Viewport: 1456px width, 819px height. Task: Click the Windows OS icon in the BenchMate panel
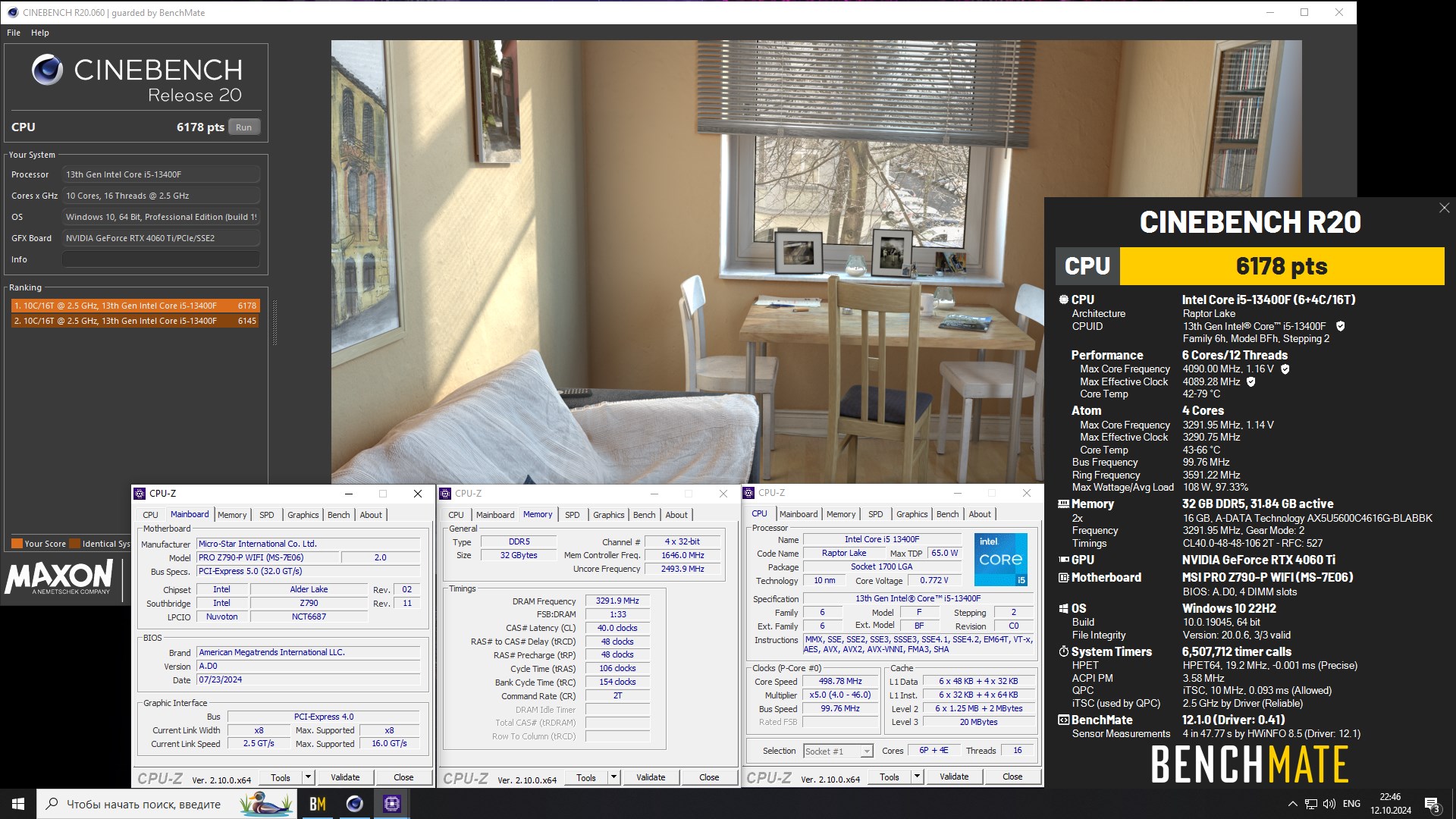tap(1064, 608)
